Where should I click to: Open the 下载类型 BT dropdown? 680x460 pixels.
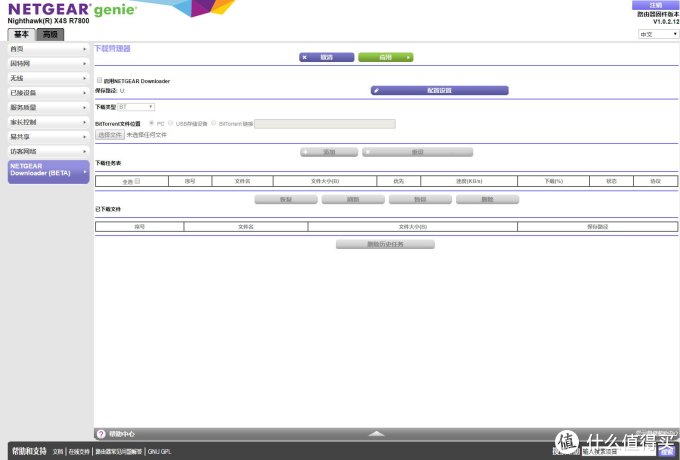(136, 106)
